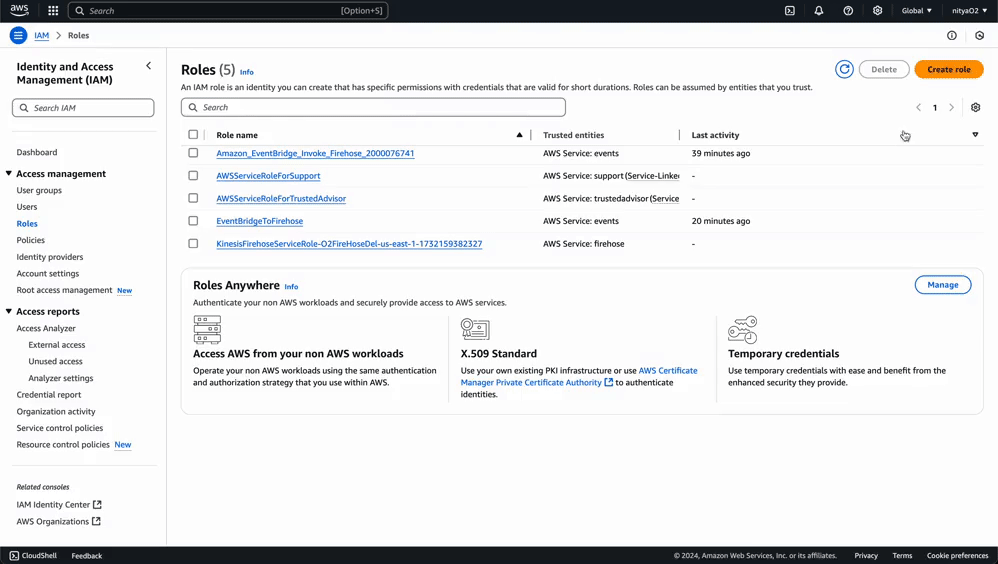Open the EventBridgeToFirehose role link
Viewport: 998px width, 564px height.
pyautogui.click(x=260, y=221)
